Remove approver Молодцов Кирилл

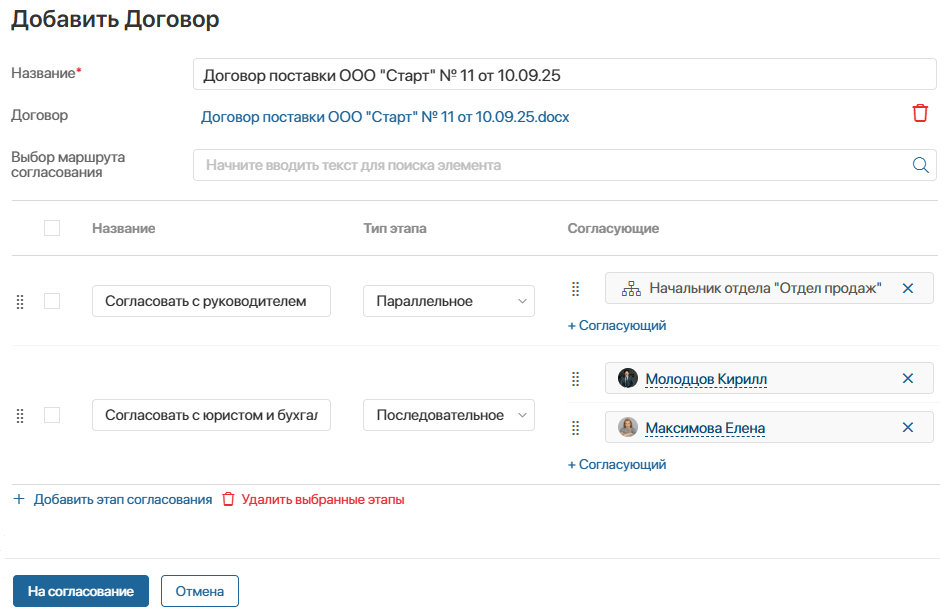(908, 378)
